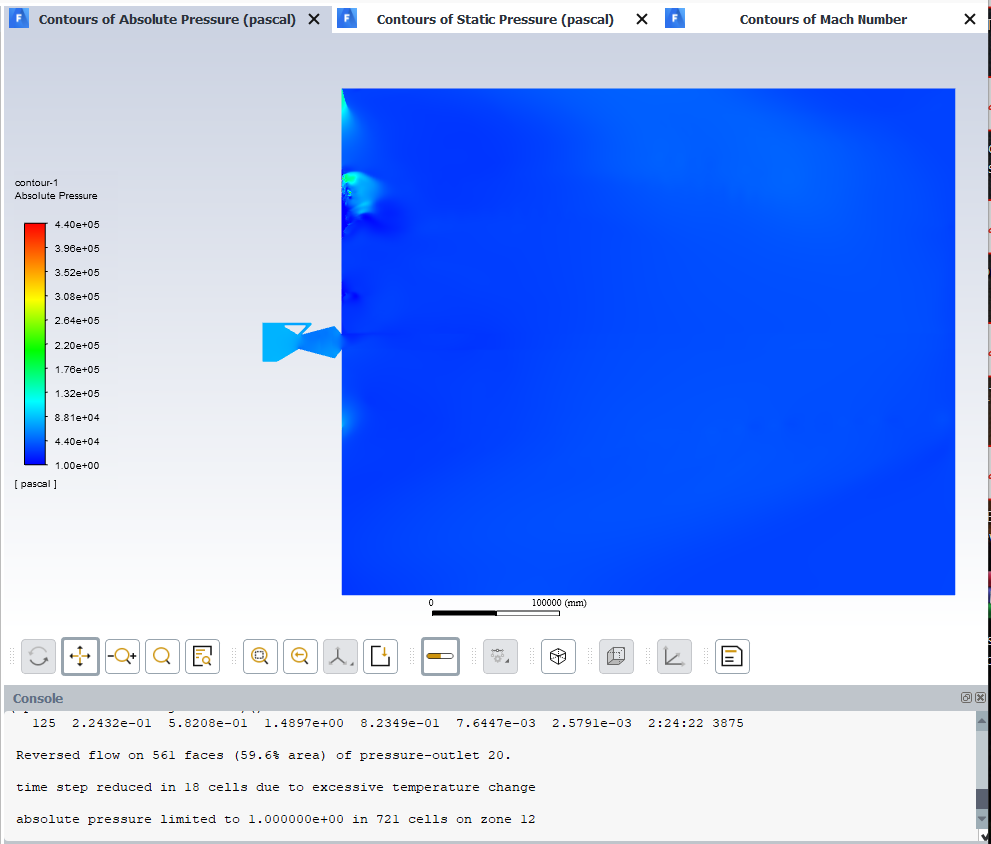The height and width of the screenshot is (844, 991).
Task: Toggle the axis triad icon
Action: pos(674,656)
